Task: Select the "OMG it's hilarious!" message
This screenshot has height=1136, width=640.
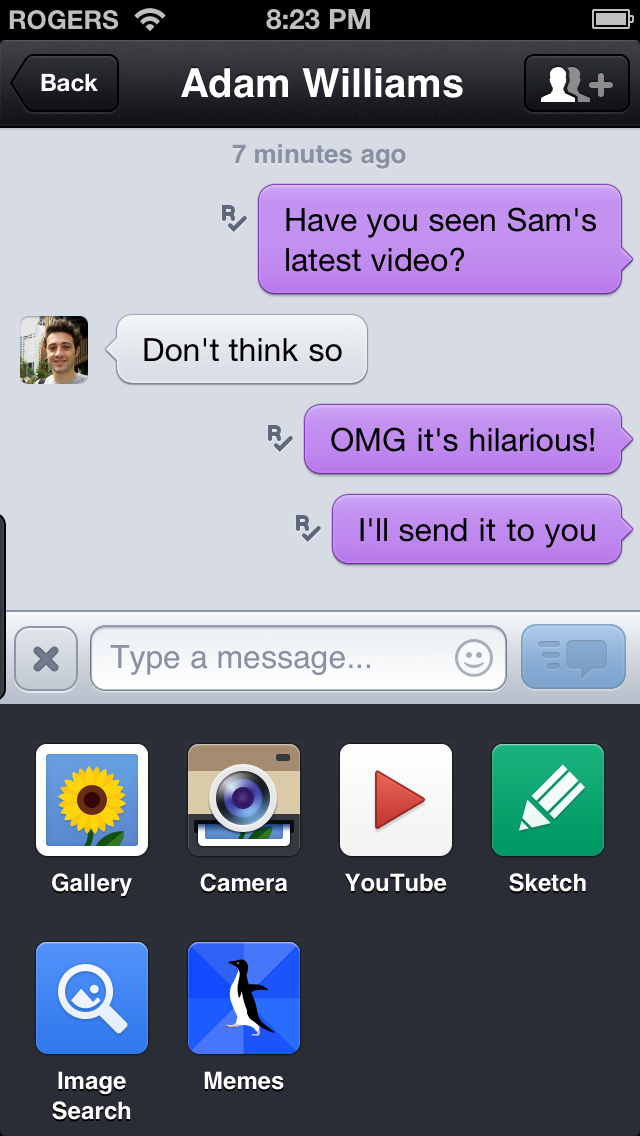Action: [463, 439]
